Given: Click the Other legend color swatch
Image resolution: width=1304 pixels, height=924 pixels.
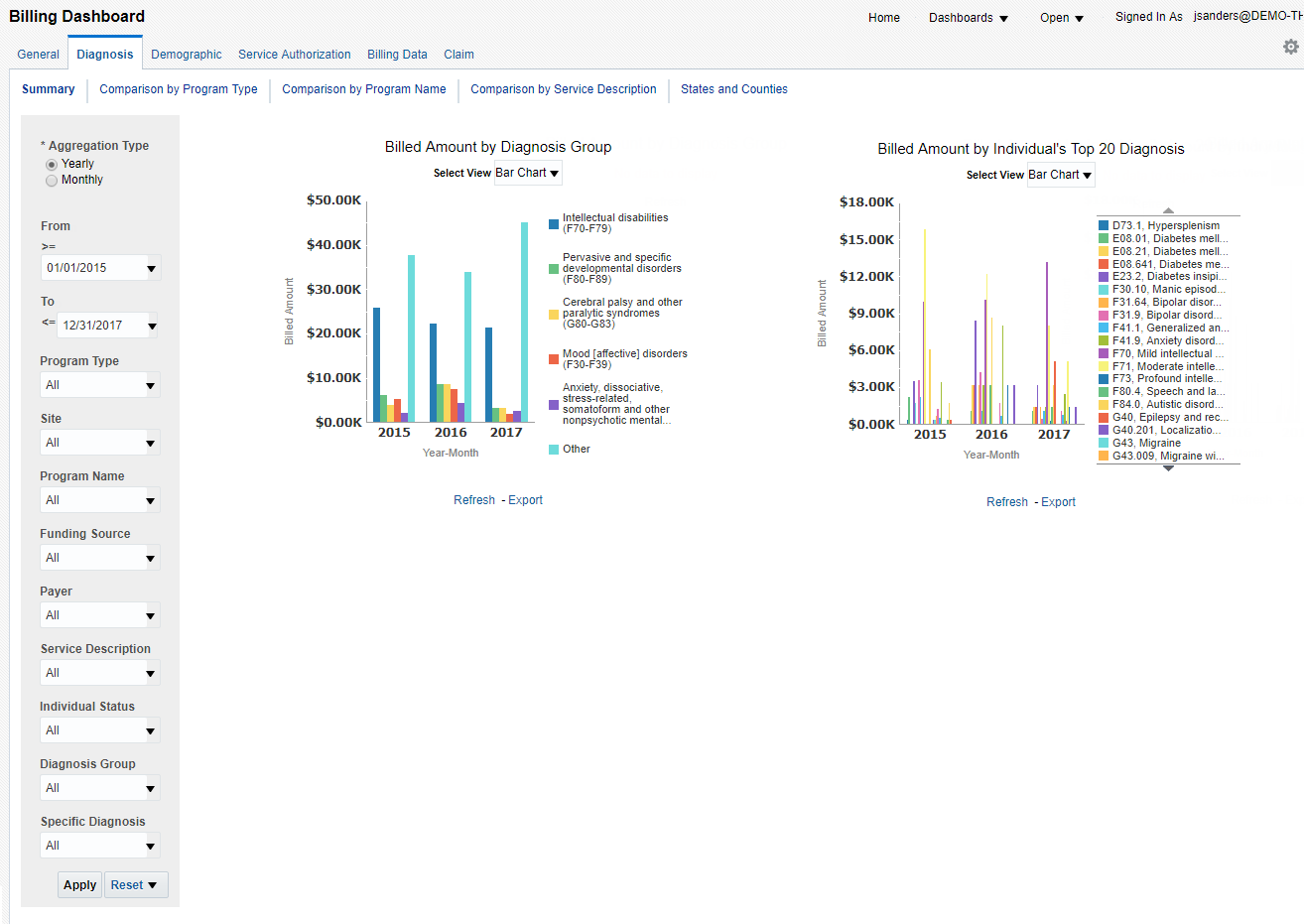Looking at the screenshot, I should coord(554,450).
